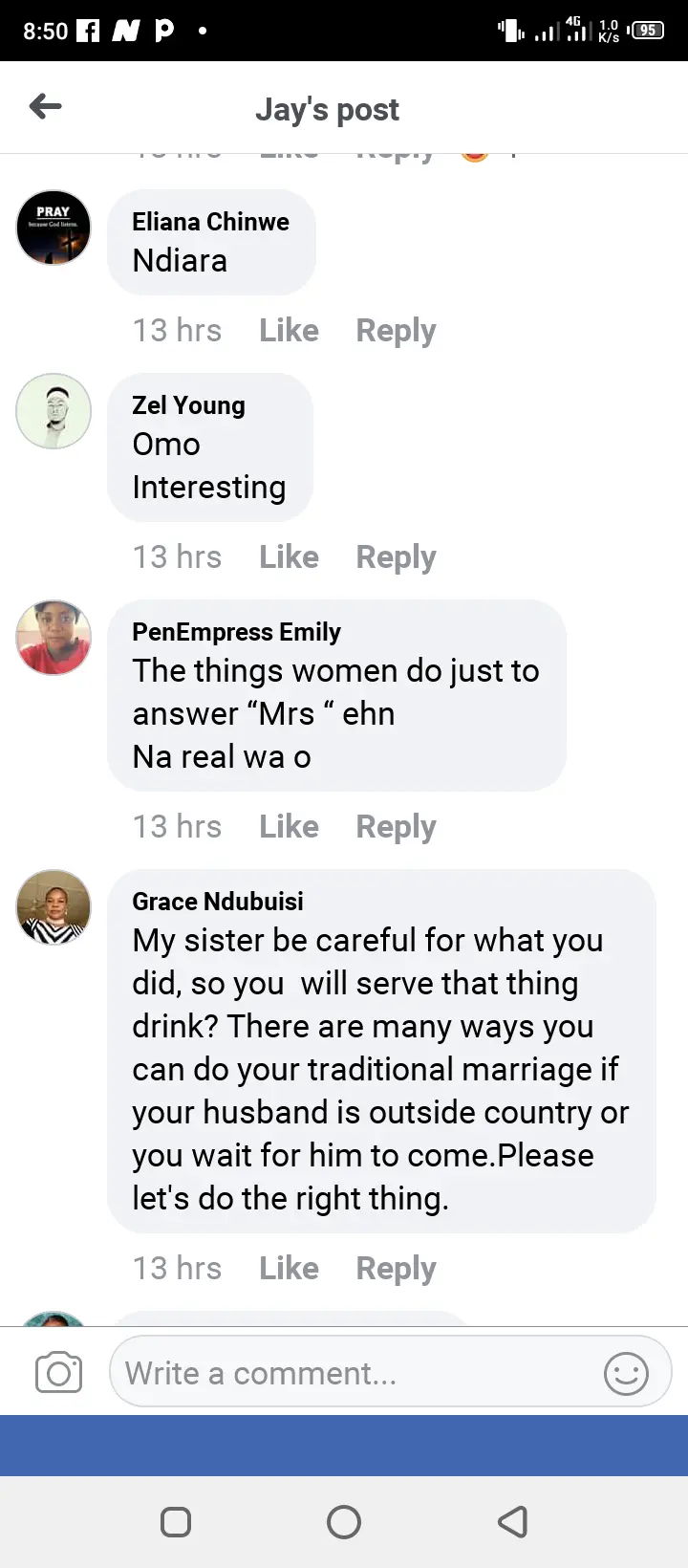Open the camera icon to attach photo
688x1568 pixels.
click(58, 1373)
